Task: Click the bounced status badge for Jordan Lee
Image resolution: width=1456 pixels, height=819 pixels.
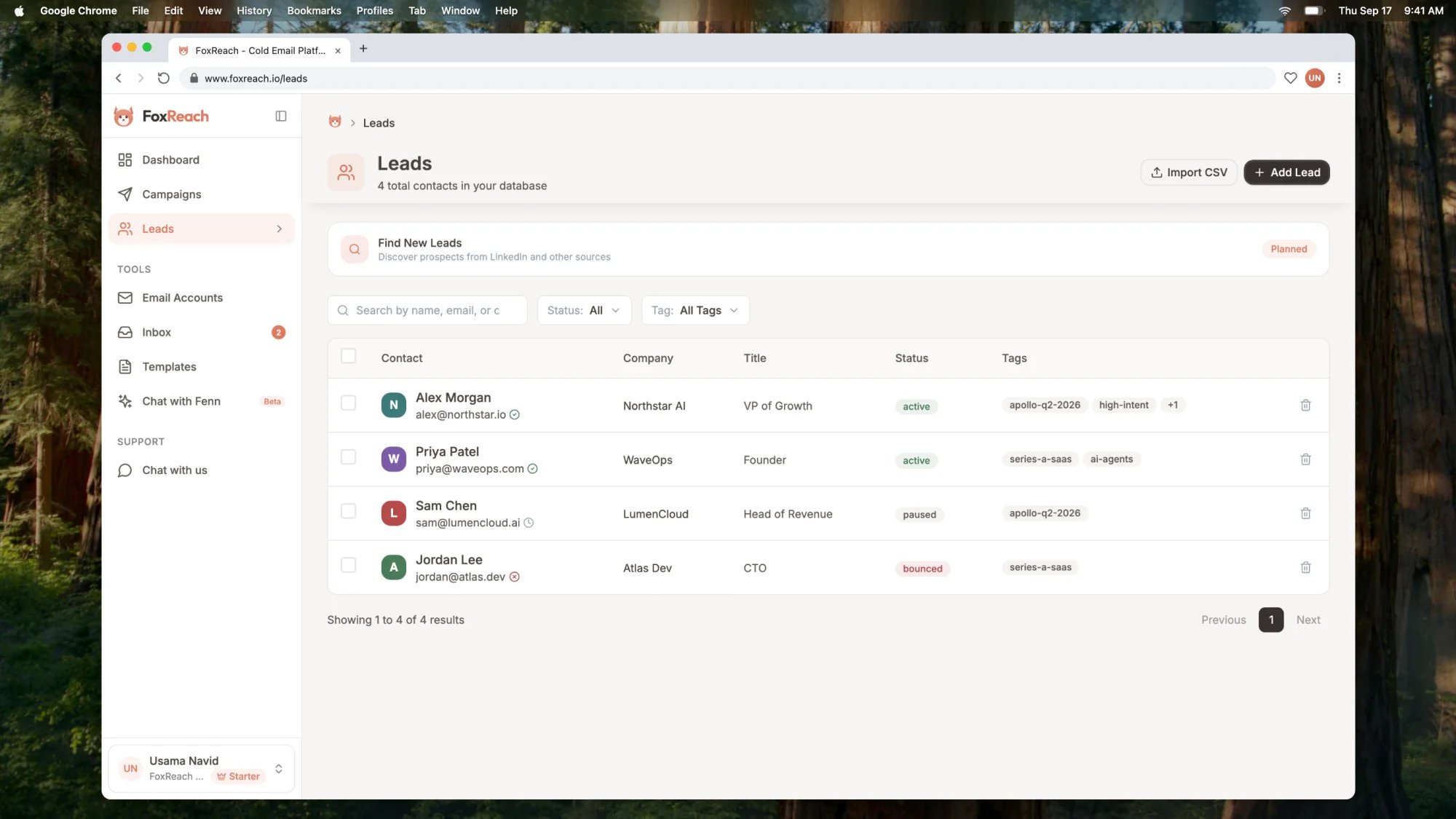Action: 922,569
